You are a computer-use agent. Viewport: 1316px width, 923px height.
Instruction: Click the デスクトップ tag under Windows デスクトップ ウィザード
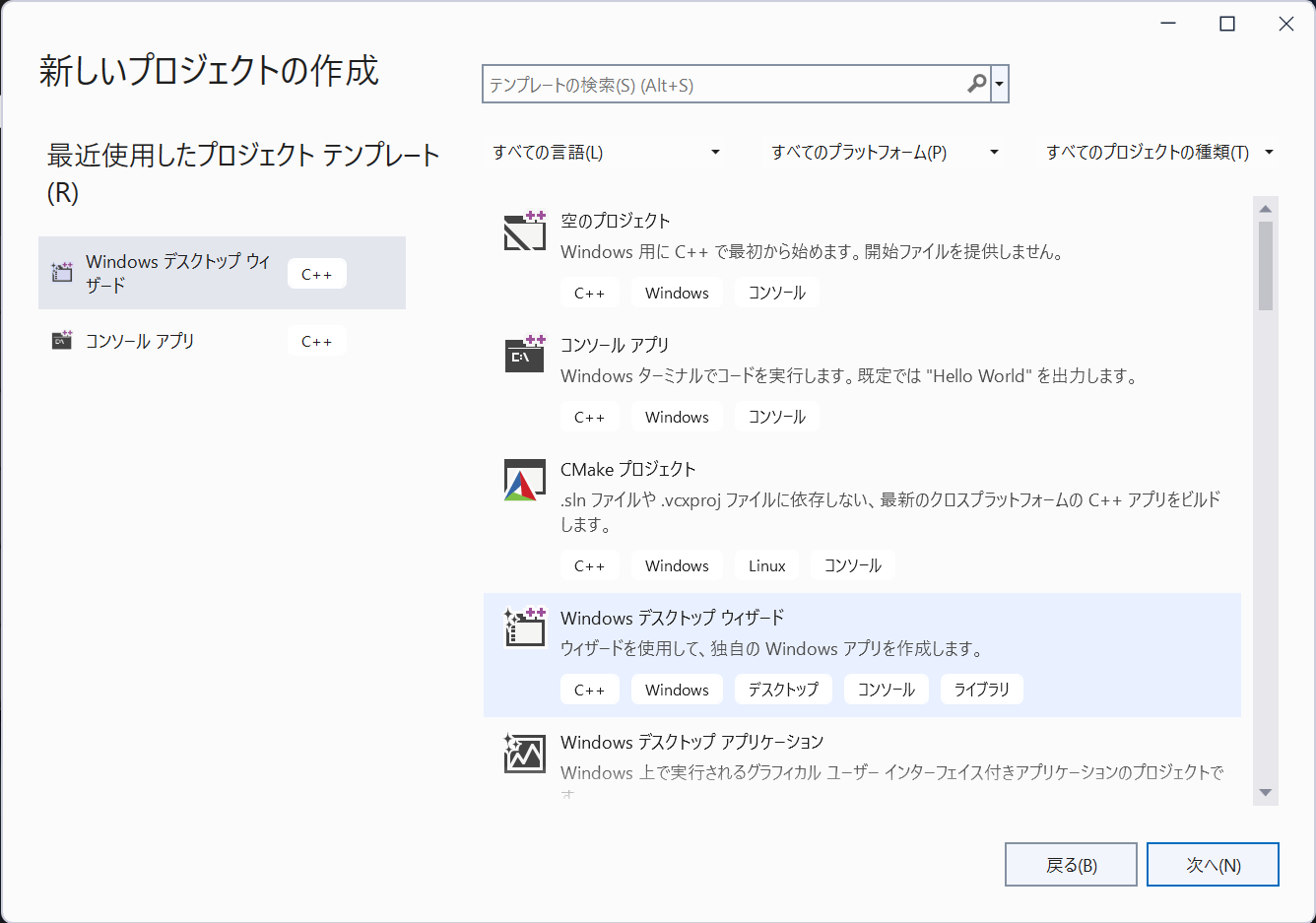(783, 690)
